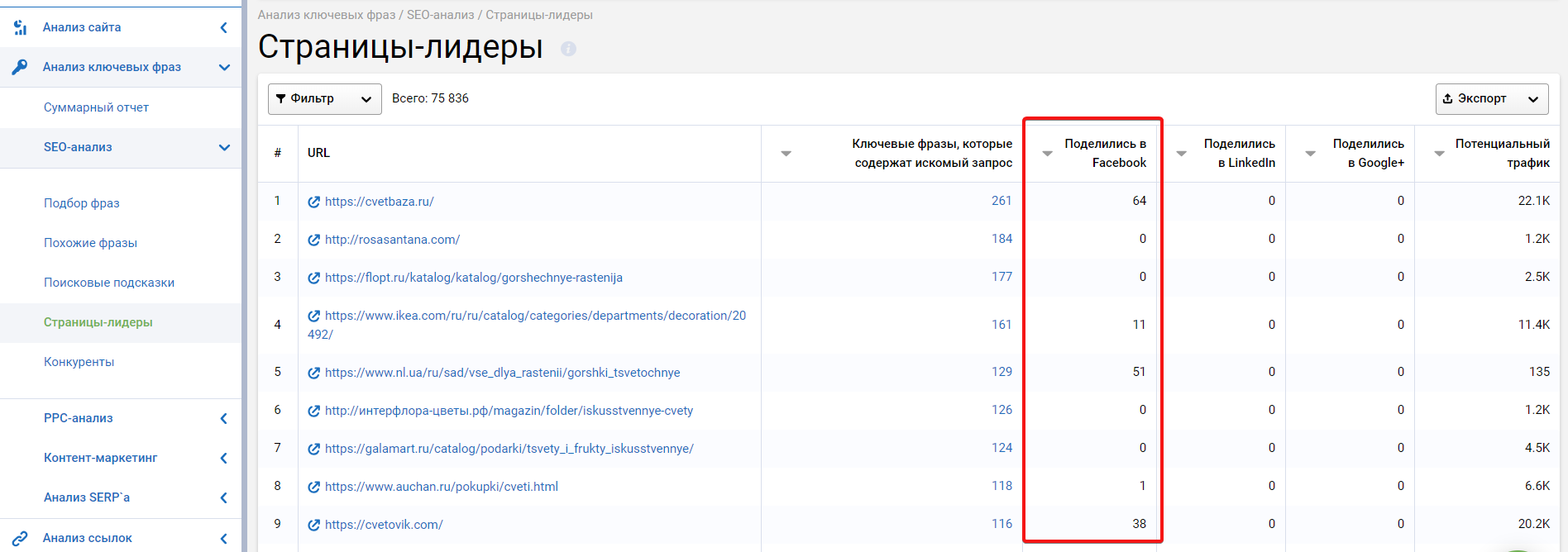Viewport: 1568px width, 552px height.
Task: Open the Анализ сайта menu label
Action: (x=82, y=27)
